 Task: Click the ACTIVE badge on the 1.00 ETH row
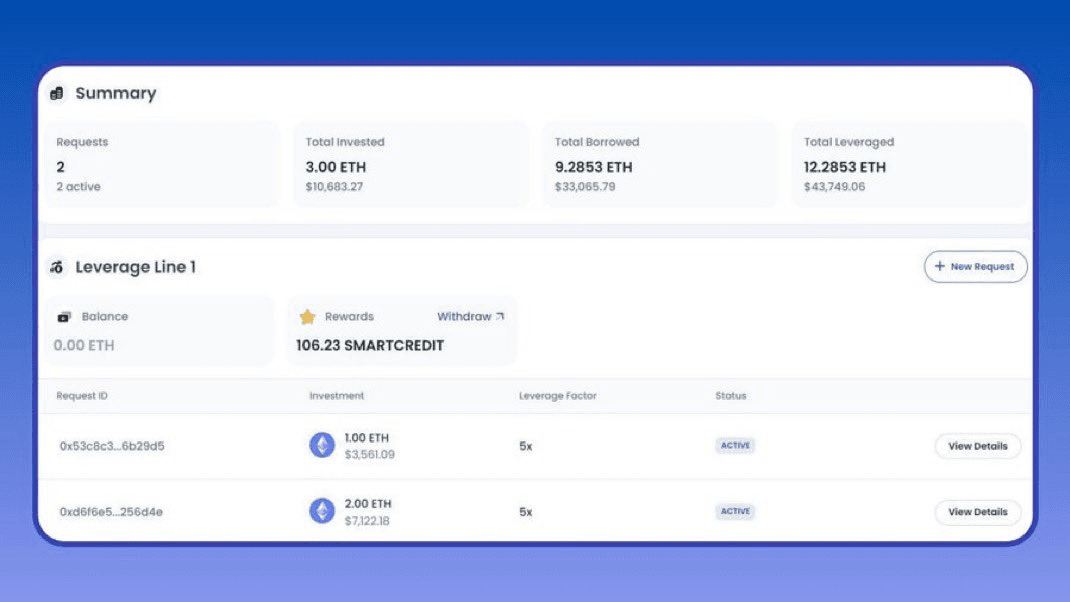[735, 446]
